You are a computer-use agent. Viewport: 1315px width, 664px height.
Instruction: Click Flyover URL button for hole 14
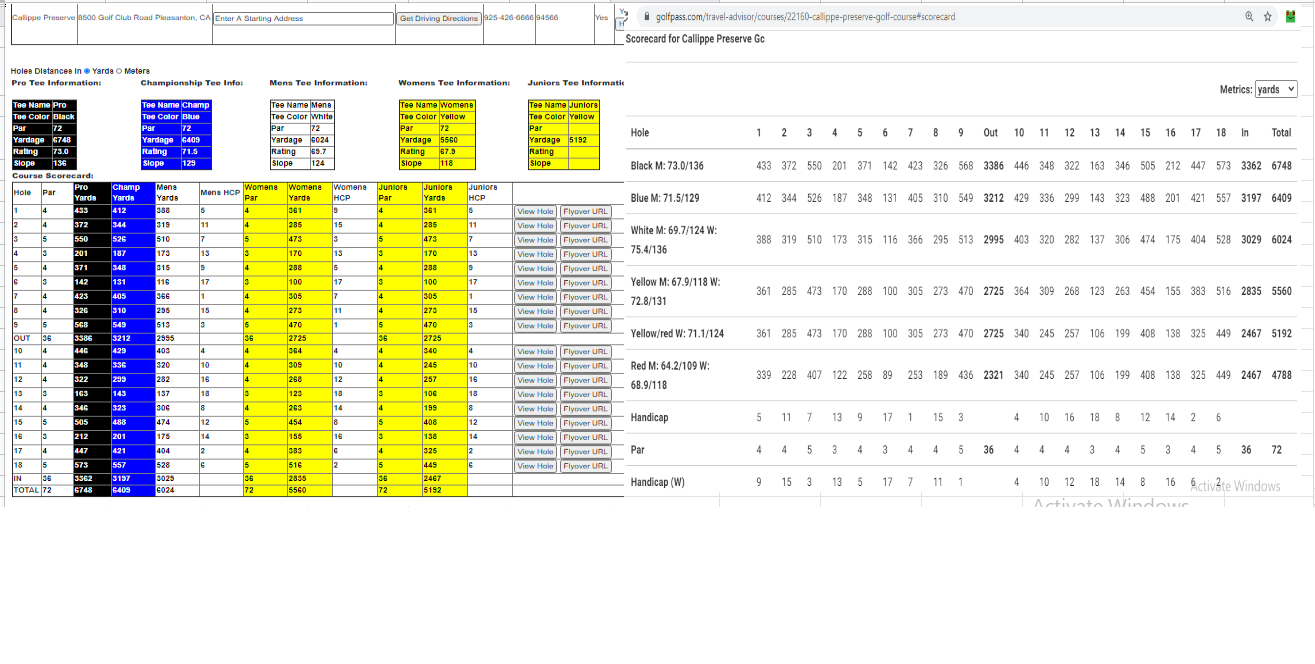(584, 409)
